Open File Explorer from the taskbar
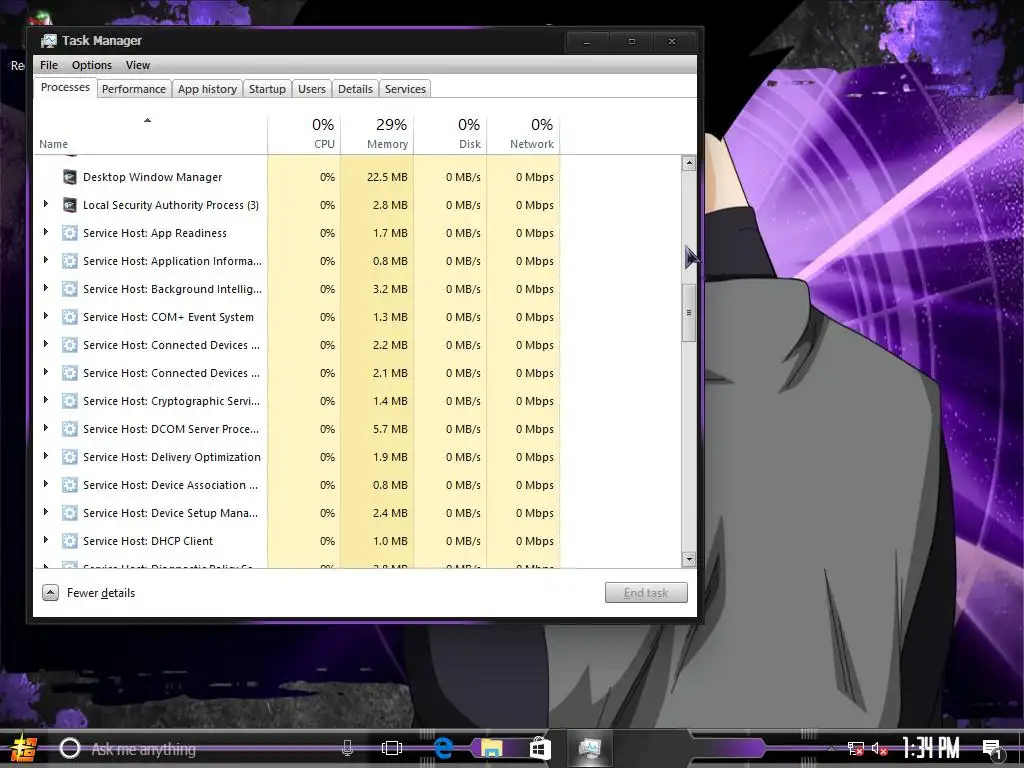This screenshot has width=1024, height=768. [491, 748]
